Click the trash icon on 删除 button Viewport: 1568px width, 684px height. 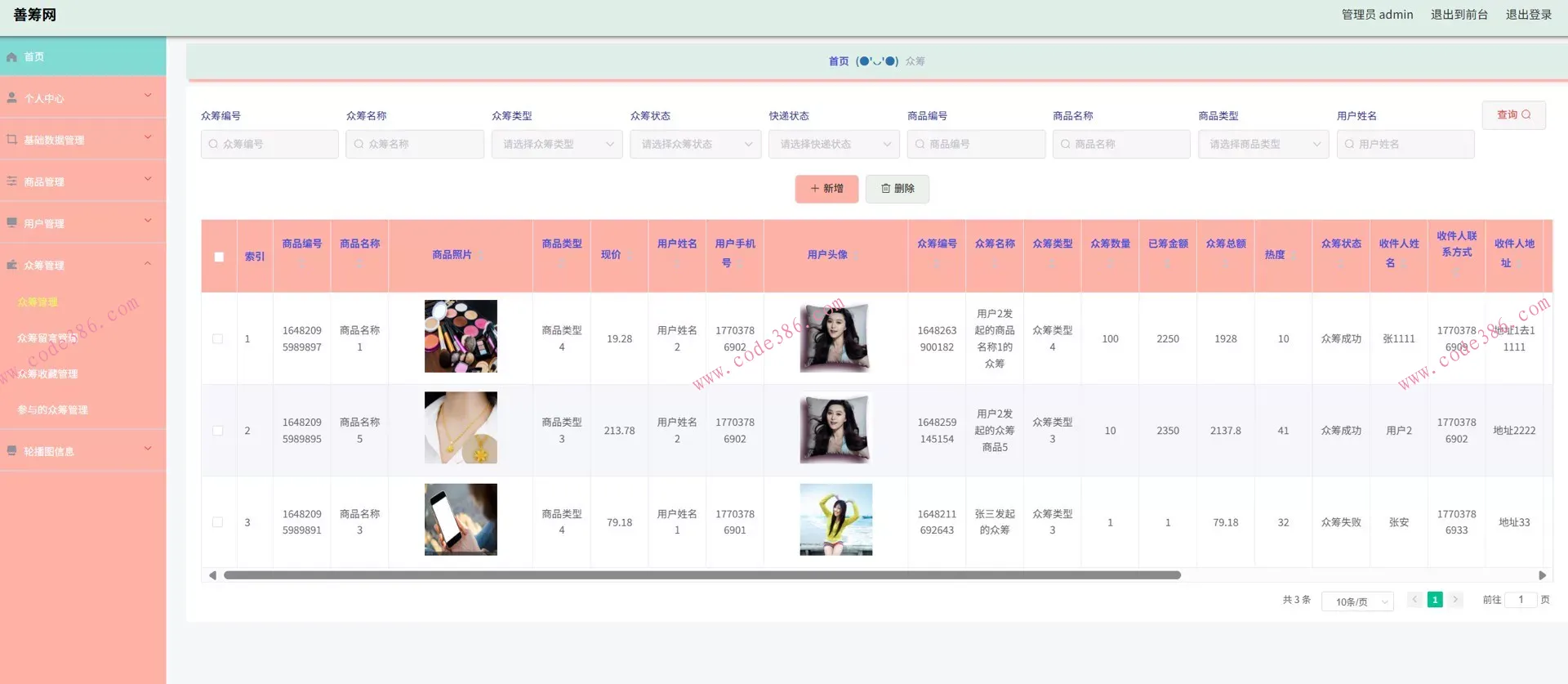click(885, 189)
